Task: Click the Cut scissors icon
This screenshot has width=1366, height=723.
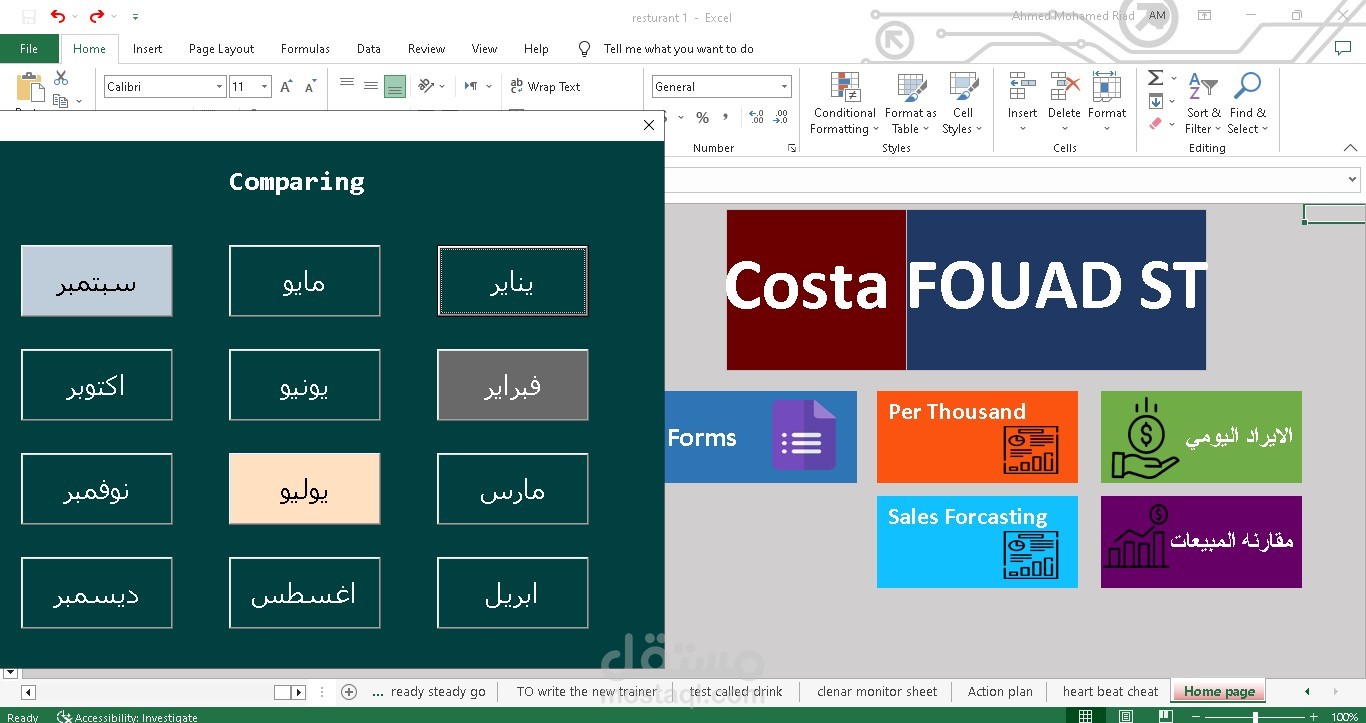Action: point(61,78)
